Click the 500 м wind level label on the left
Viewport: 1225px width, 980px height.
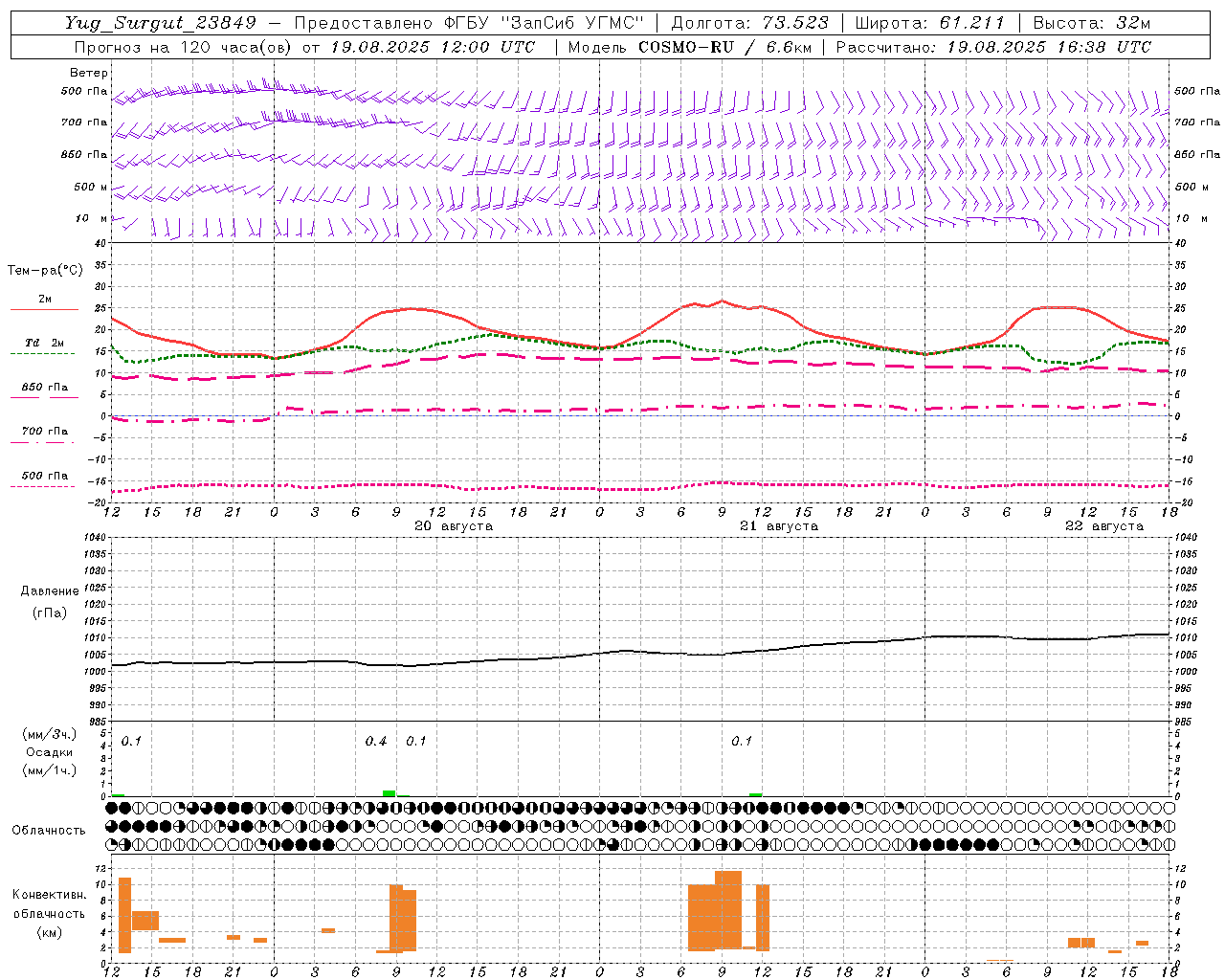[x=91, y=187]
